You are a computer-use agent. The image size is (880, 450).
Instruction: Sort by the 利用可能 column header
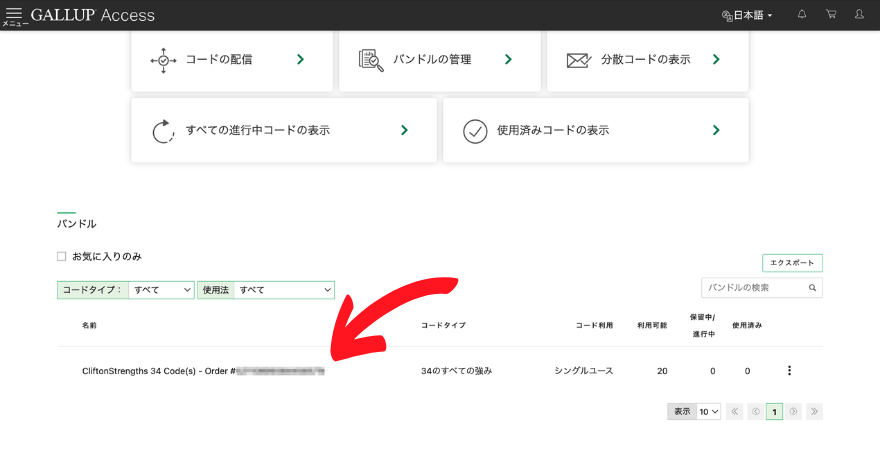coord(652,325)
